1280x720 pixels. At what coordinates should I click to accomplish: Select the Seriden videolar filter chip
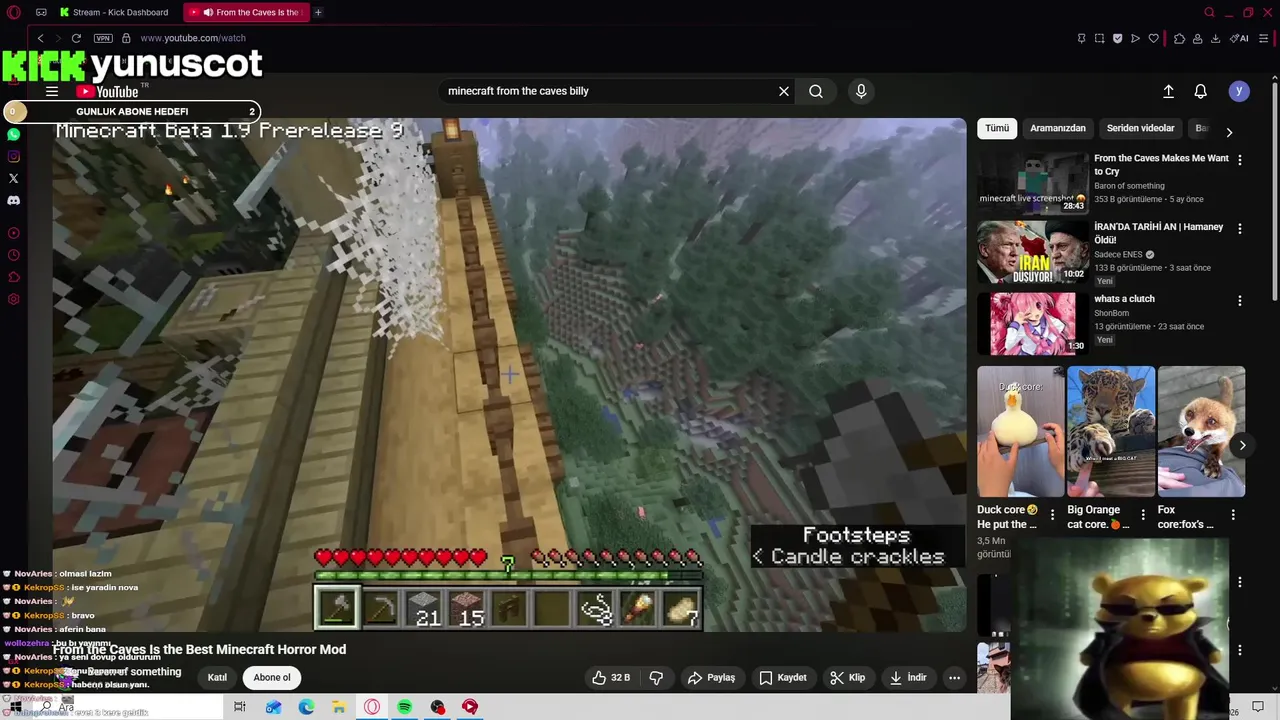[x=1141, y=128]
